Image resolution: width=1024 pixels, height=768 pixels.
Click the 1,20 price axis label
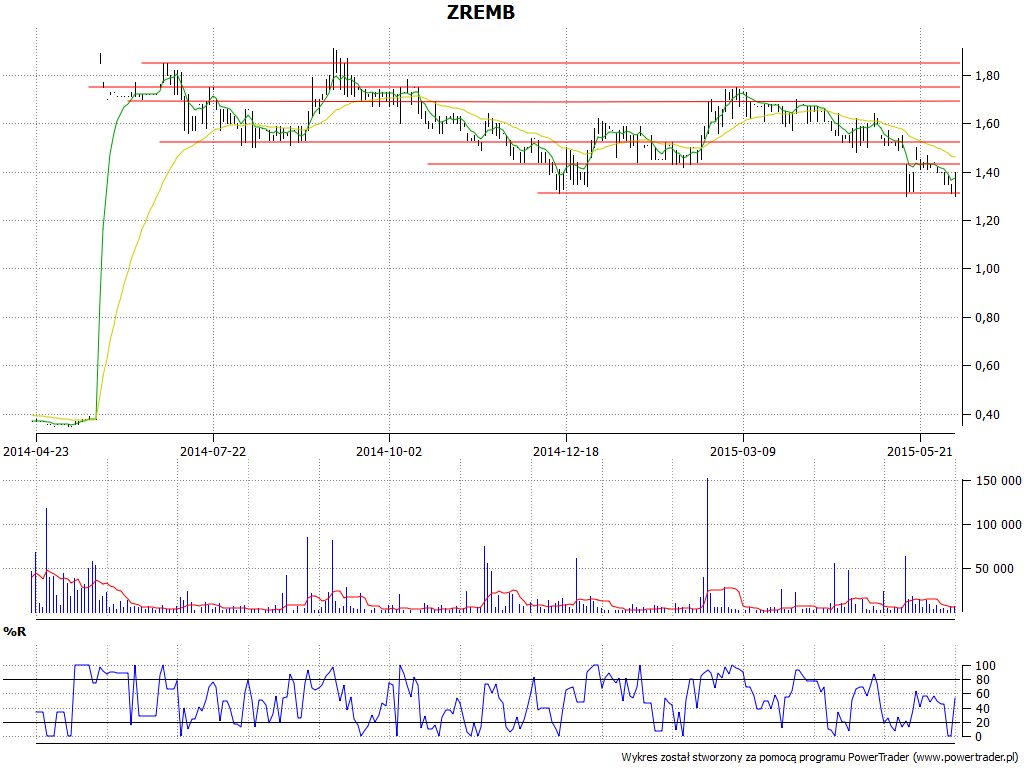tap(987, 221)
